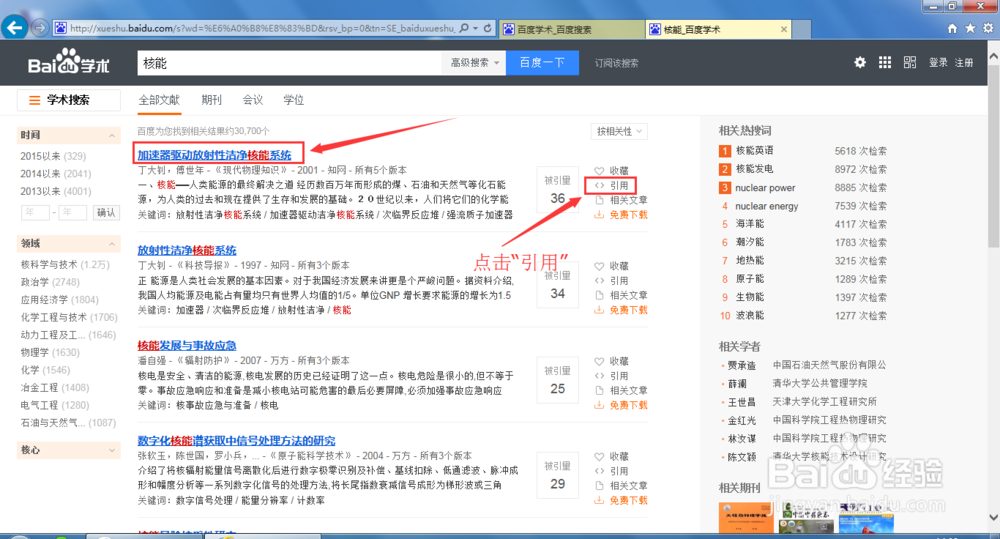The image size is (1000, 539).
Task: Click the browser back arrow button
Action: coord(14,27)
